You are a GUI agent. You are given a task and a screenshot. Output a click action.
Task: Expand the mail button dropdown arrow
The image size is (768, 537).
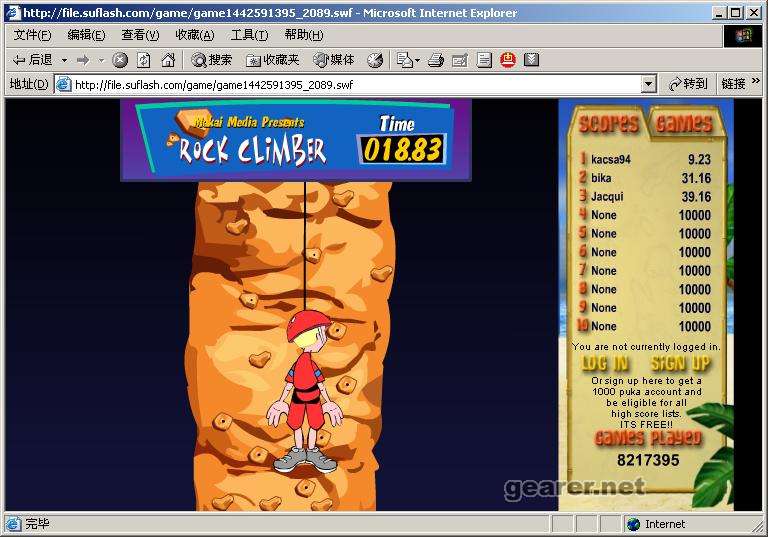pos(417,60)
